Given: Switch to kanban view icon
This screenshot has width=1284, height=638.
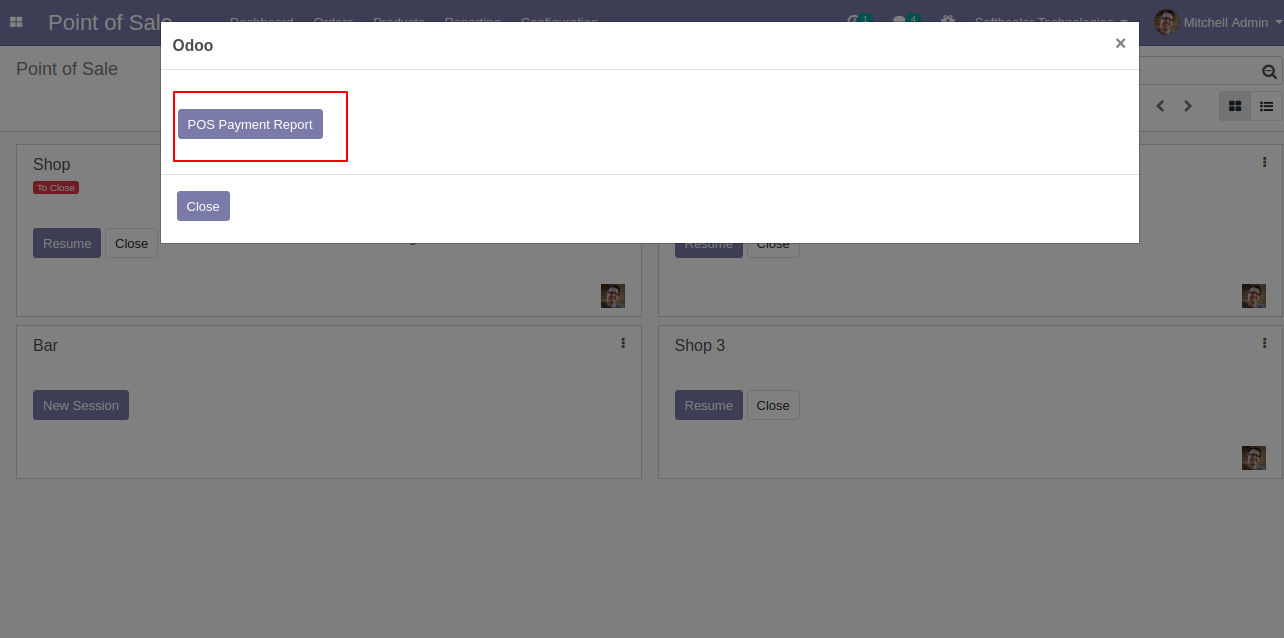Looking at the screenshot, I should tap(1235, 106).
